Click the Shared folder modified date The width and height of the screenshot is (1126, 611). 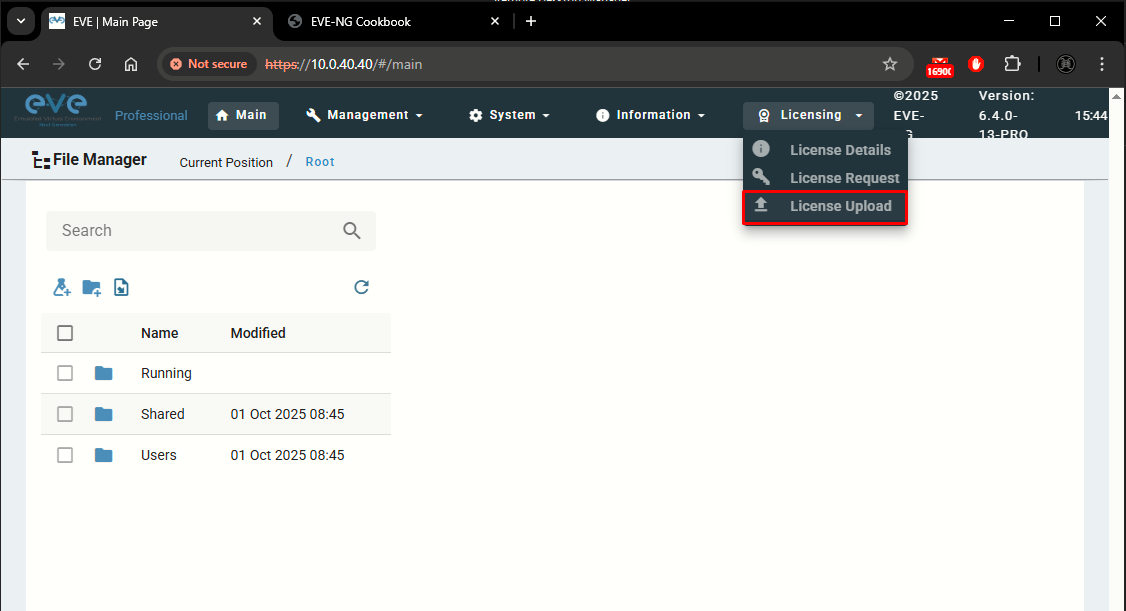pyautogui.click(x=287, y=414)
